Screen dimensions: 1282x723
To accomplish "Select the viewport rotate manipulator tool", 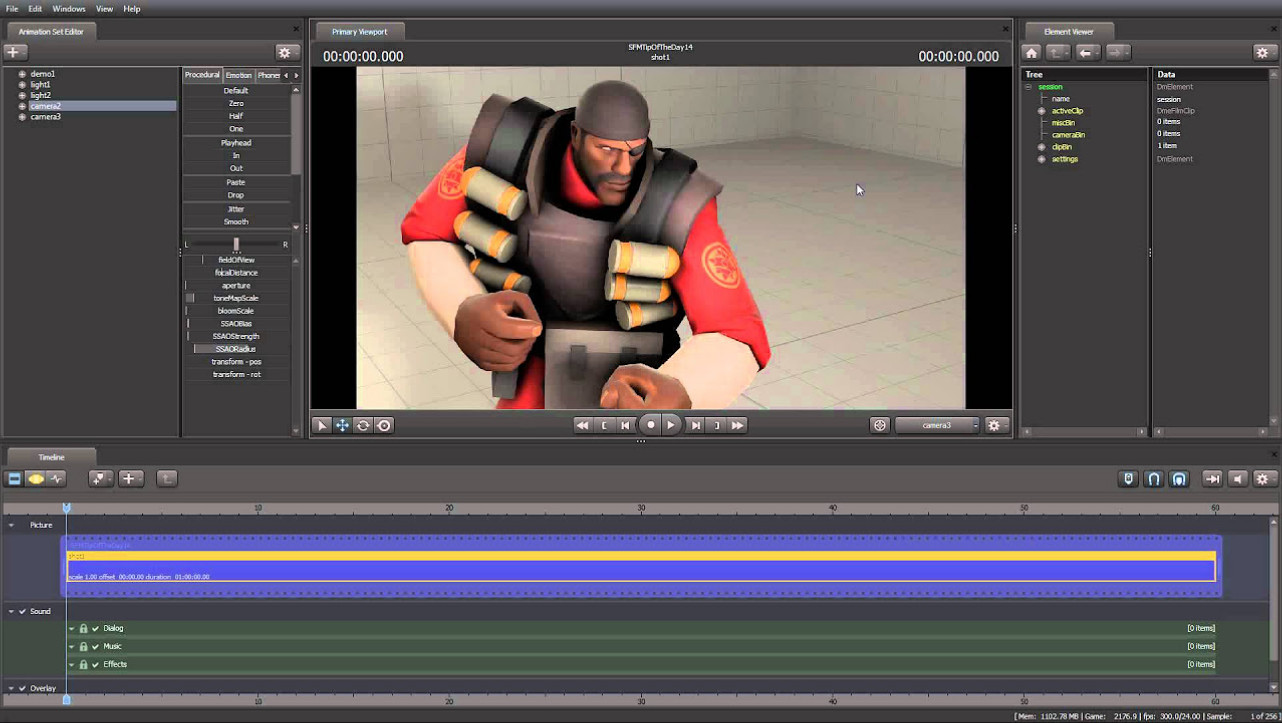I will click(x=363, y=425).
